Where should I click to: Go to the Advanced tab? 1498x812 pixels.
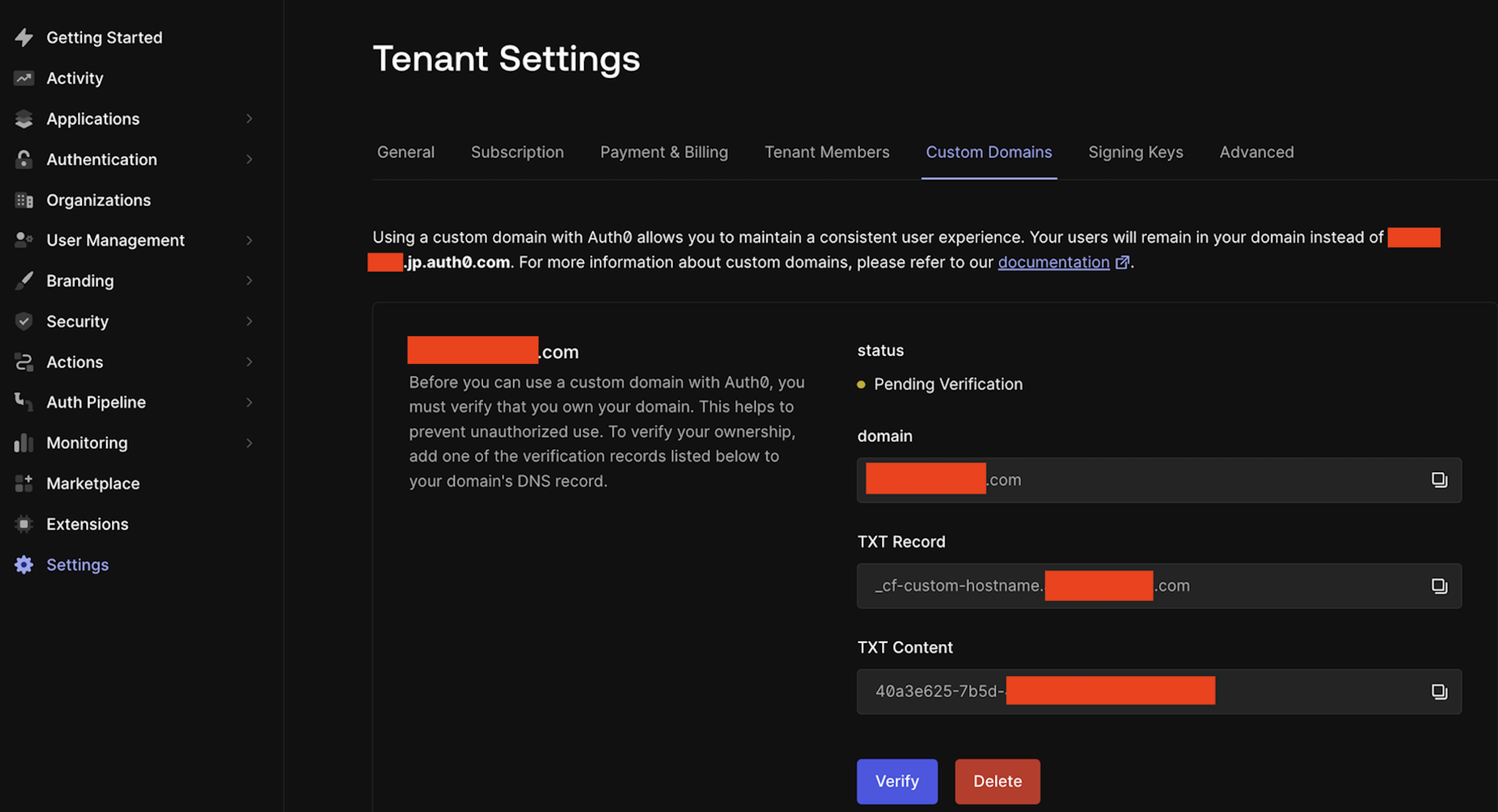click(1256, 152)
